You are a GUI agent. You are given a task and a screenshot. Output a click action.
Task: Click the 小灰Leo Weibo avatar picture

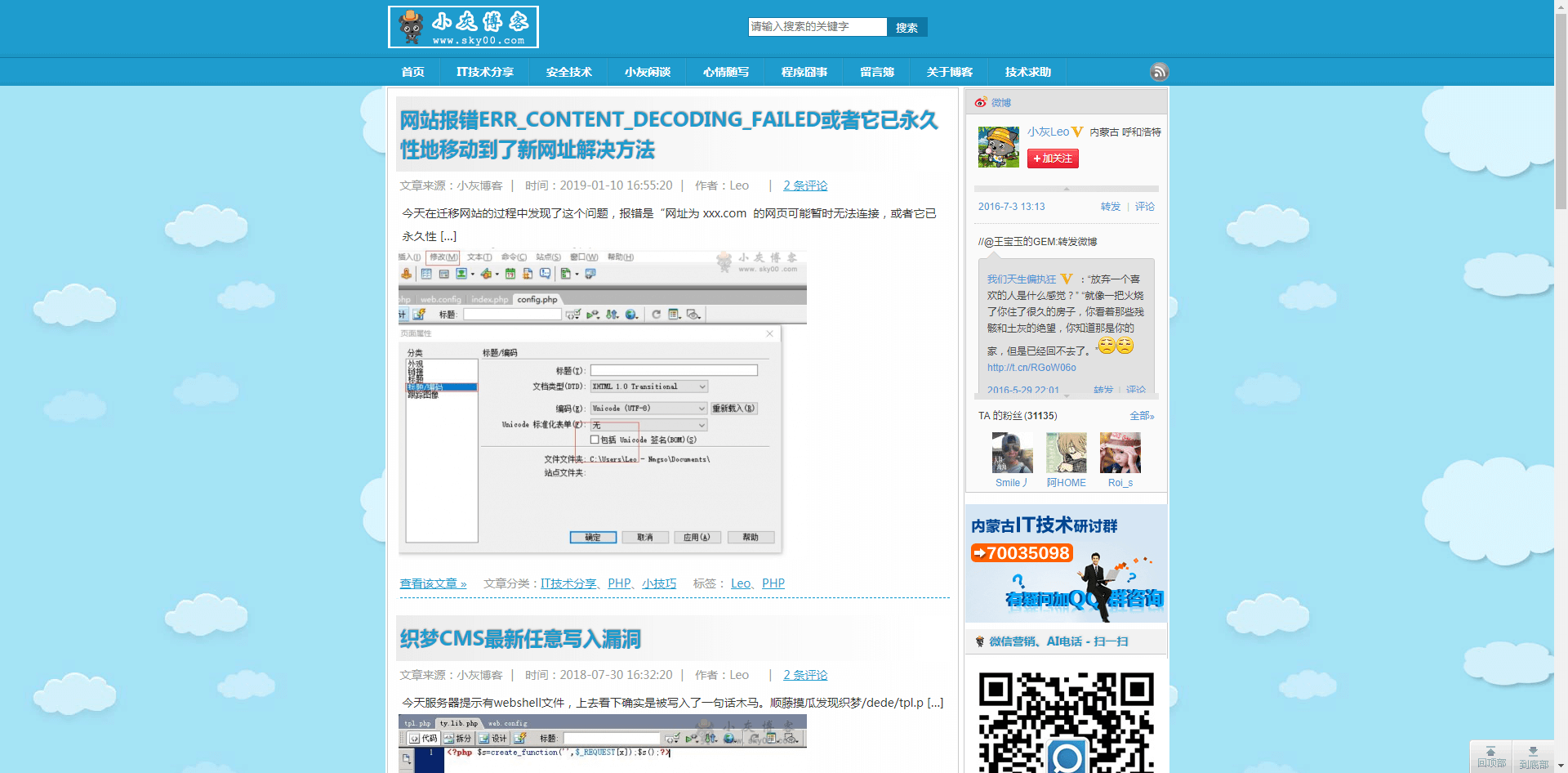[x=998, y=147]
